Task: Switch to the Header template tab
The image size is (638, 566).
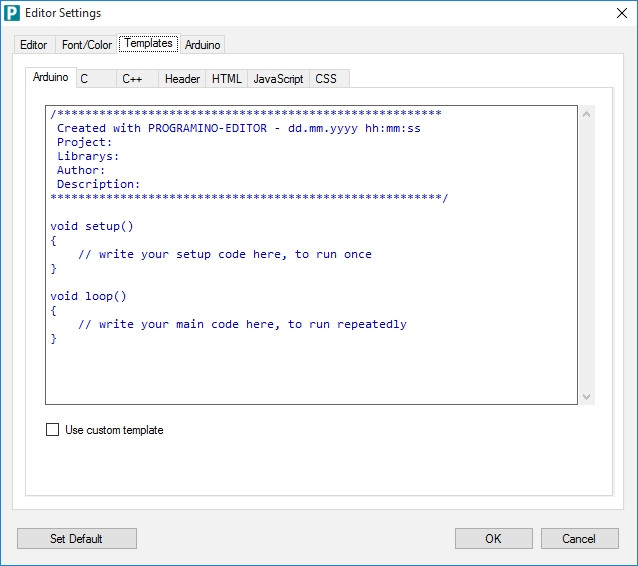Action: click(182, 79)
